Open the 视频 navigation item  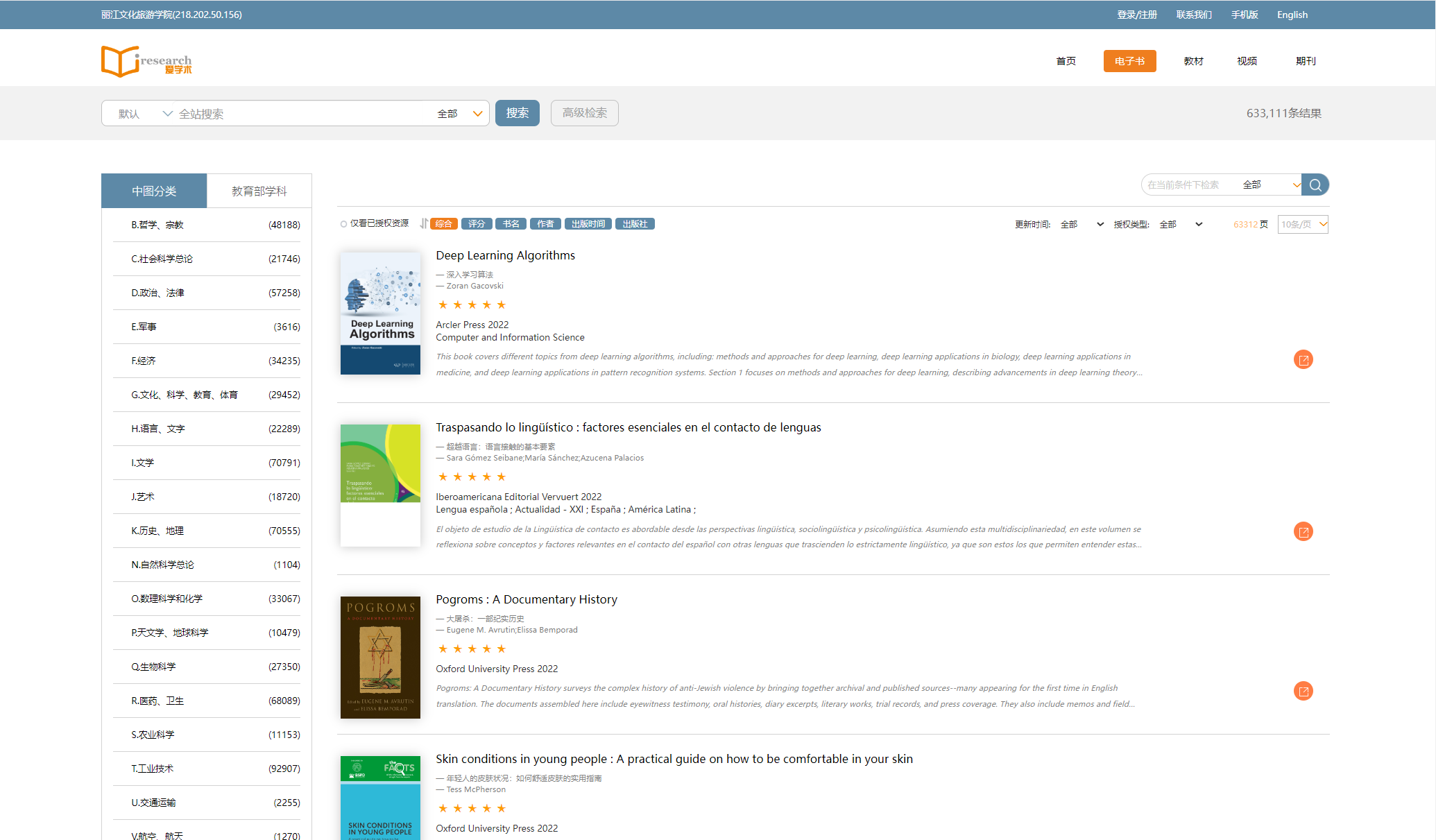1247,61
